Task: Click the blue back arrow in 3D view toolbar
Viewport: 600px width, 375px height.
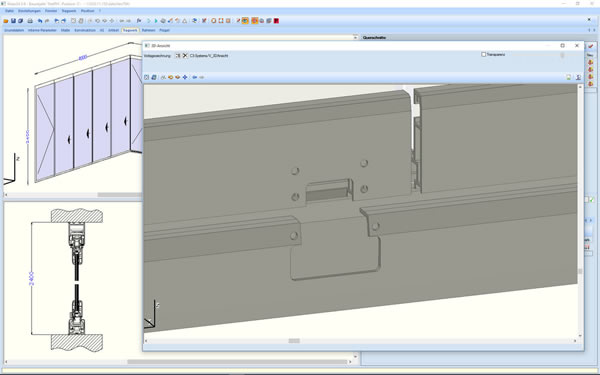Action: click(x=194, y=77)
